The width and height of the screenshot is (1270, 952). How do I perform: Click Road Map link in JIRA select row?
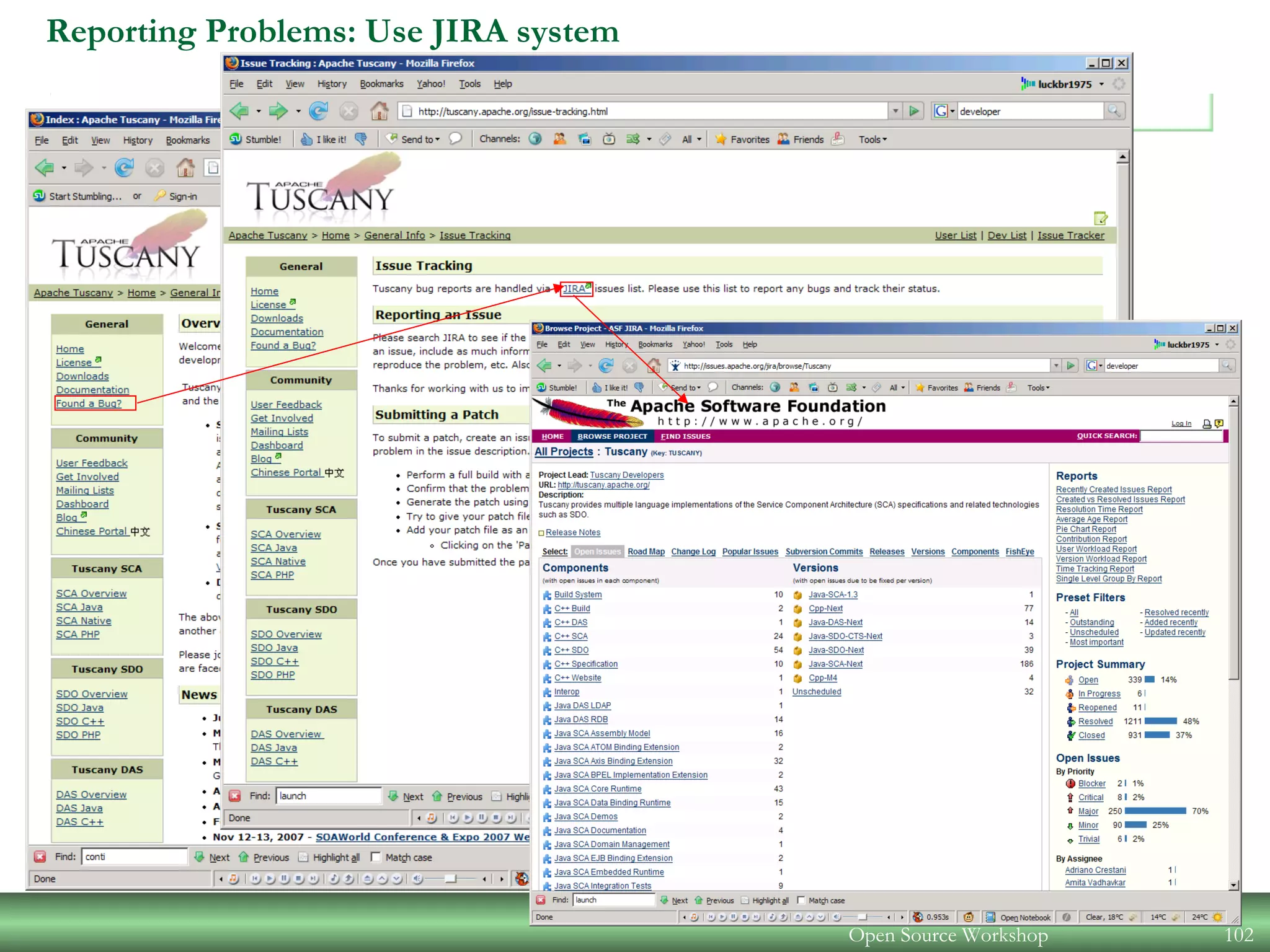click(646, 552)
